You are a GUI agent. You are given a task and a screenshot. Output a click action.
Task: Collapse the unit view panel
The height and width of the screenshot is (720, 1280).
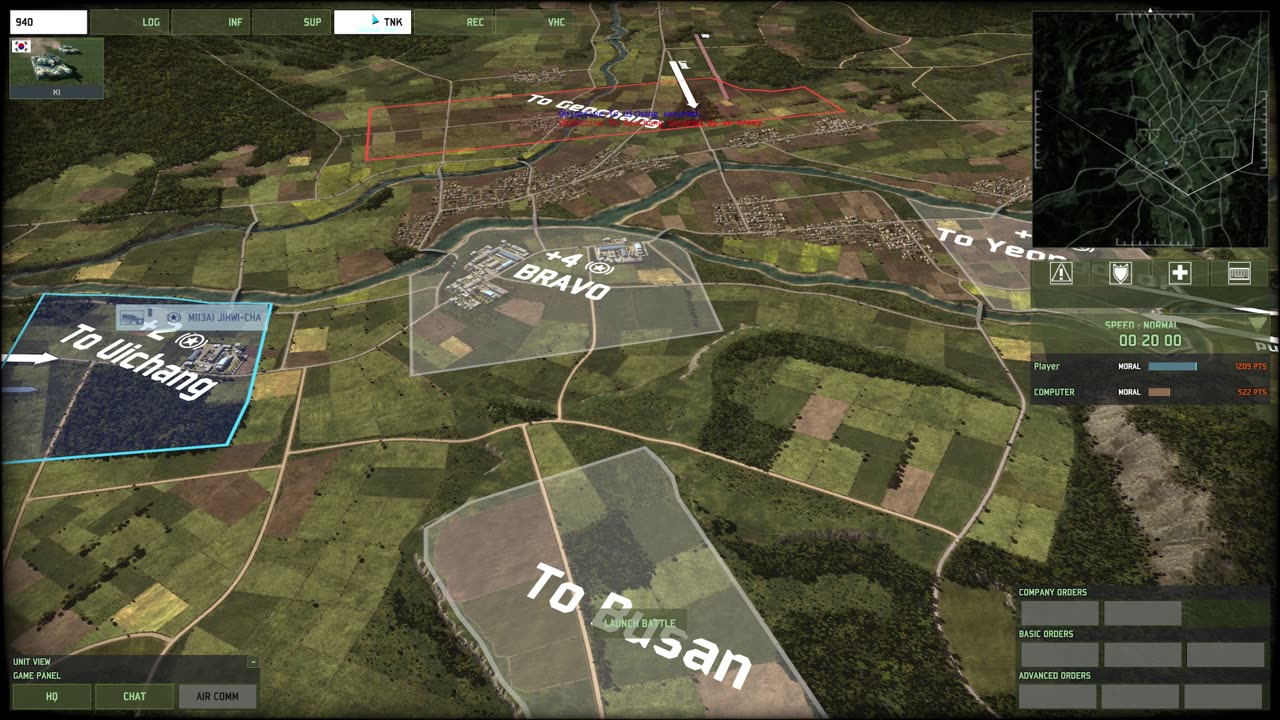click(253, 662)
